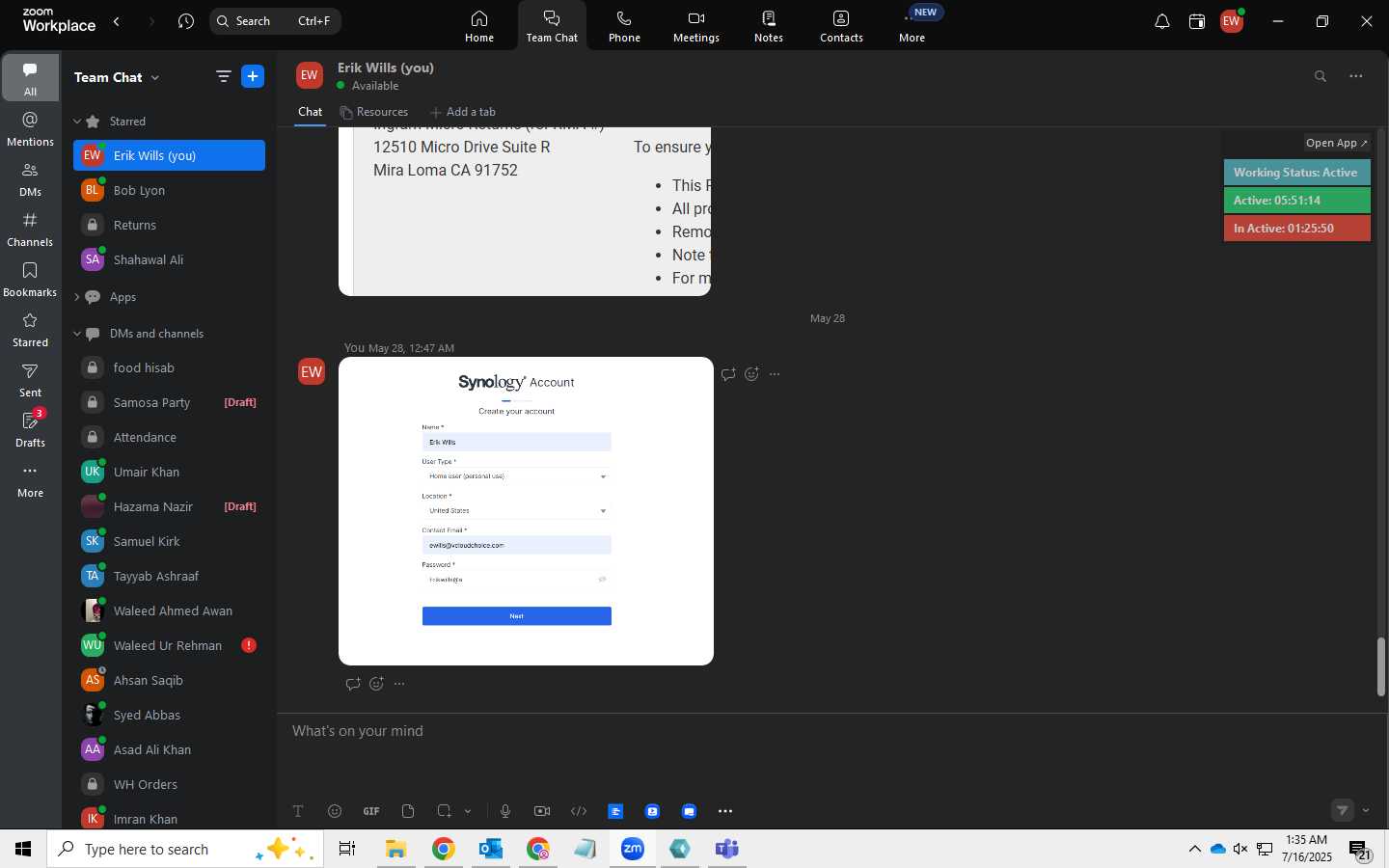Open the Samosa Party channel
Screen dimensions: 1389x868
click(x=169, y=402)
